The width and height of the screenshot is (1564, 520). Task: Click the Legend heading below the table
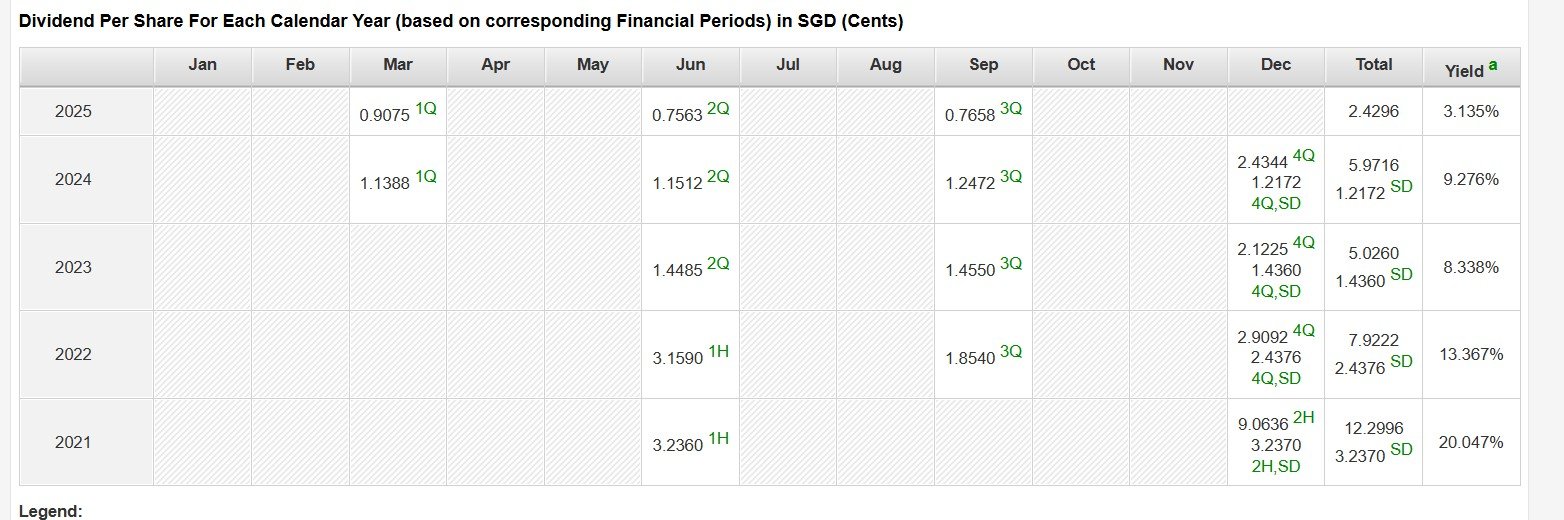click(x=50, y=511)
